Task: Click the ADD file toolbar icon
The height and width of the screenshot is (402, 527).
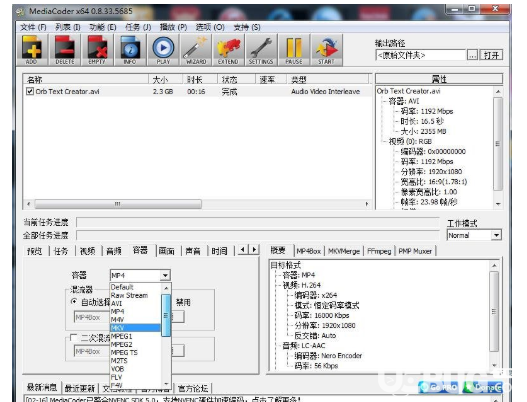Action: coord(32,50)
